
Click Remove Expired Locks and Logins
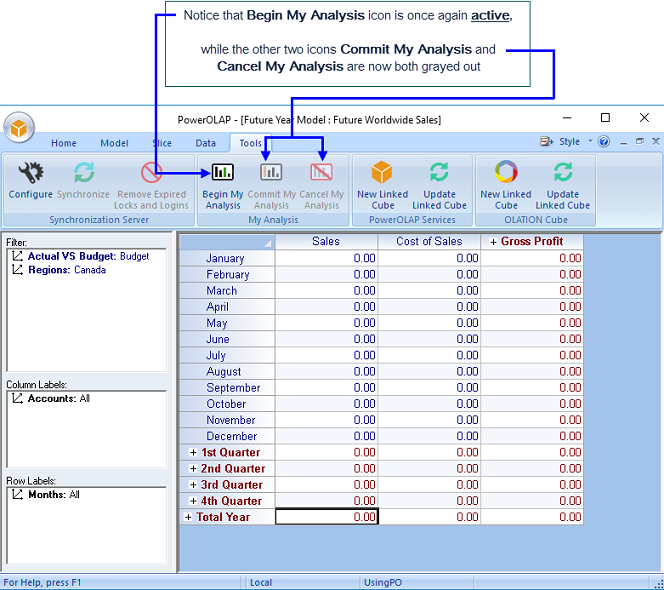151,186
